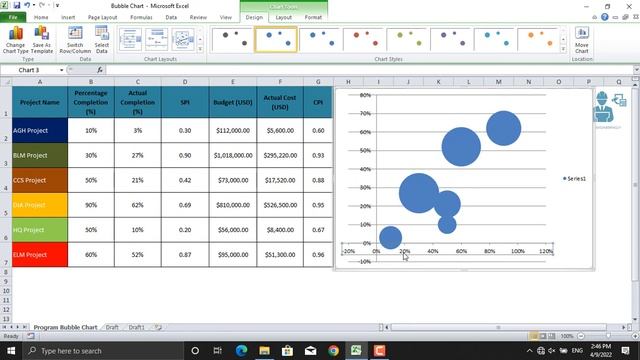Select cell AGH Project
The image size is (640, 360).
(x=40, y=130)
